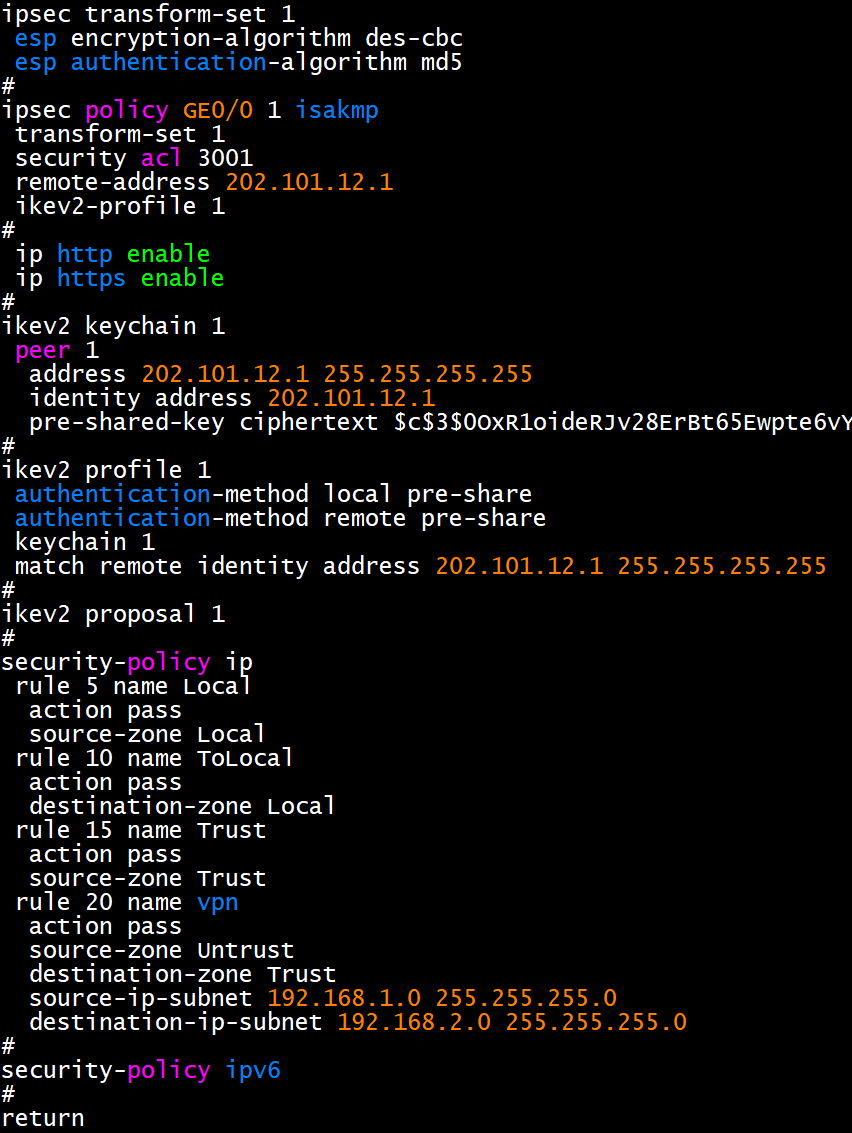
Task: Click the "ikev2 proposal 1" line
Action: point(113,614)
